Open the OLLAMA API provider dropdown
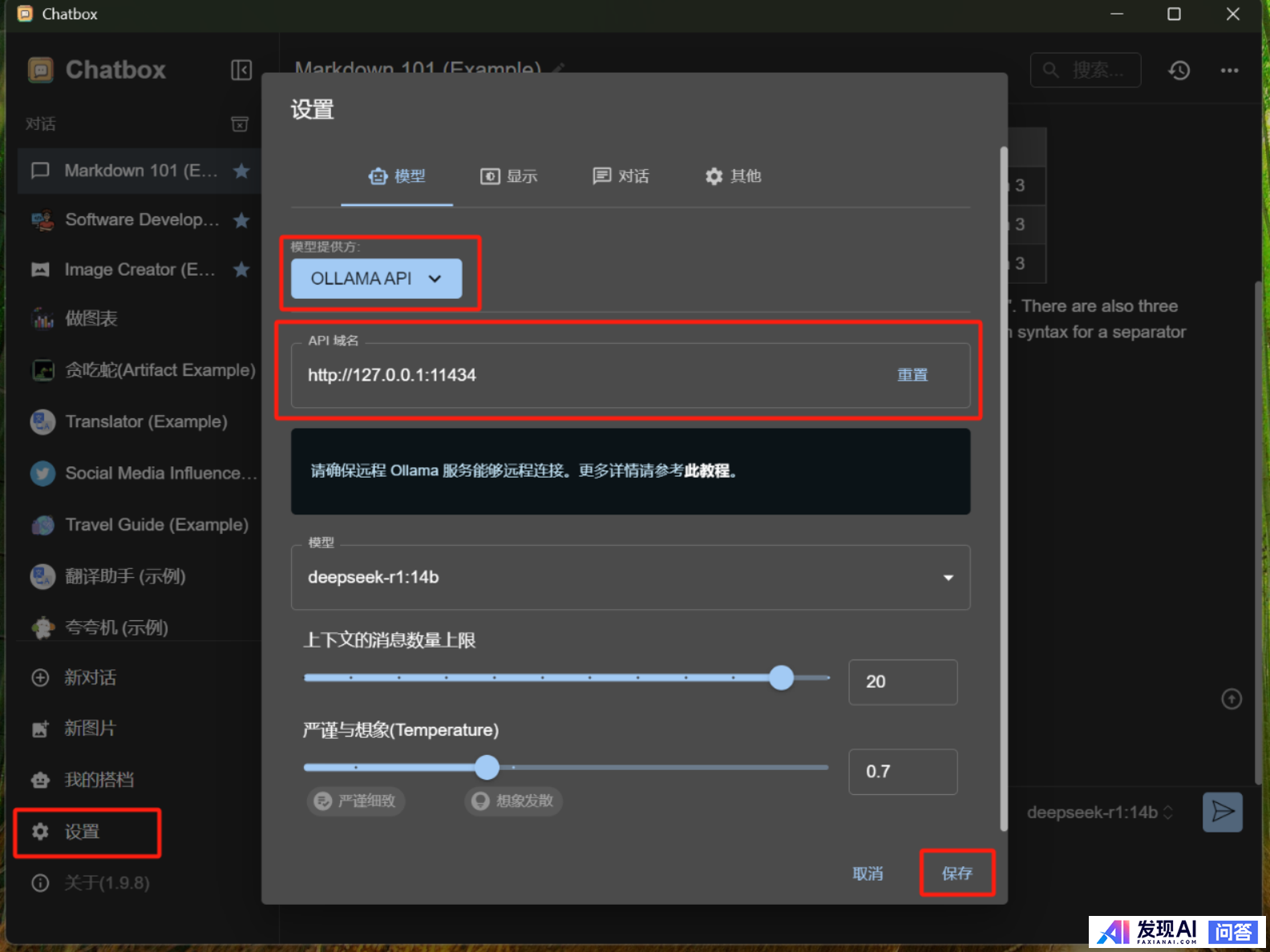The image size is (1270, 952). 376,279
